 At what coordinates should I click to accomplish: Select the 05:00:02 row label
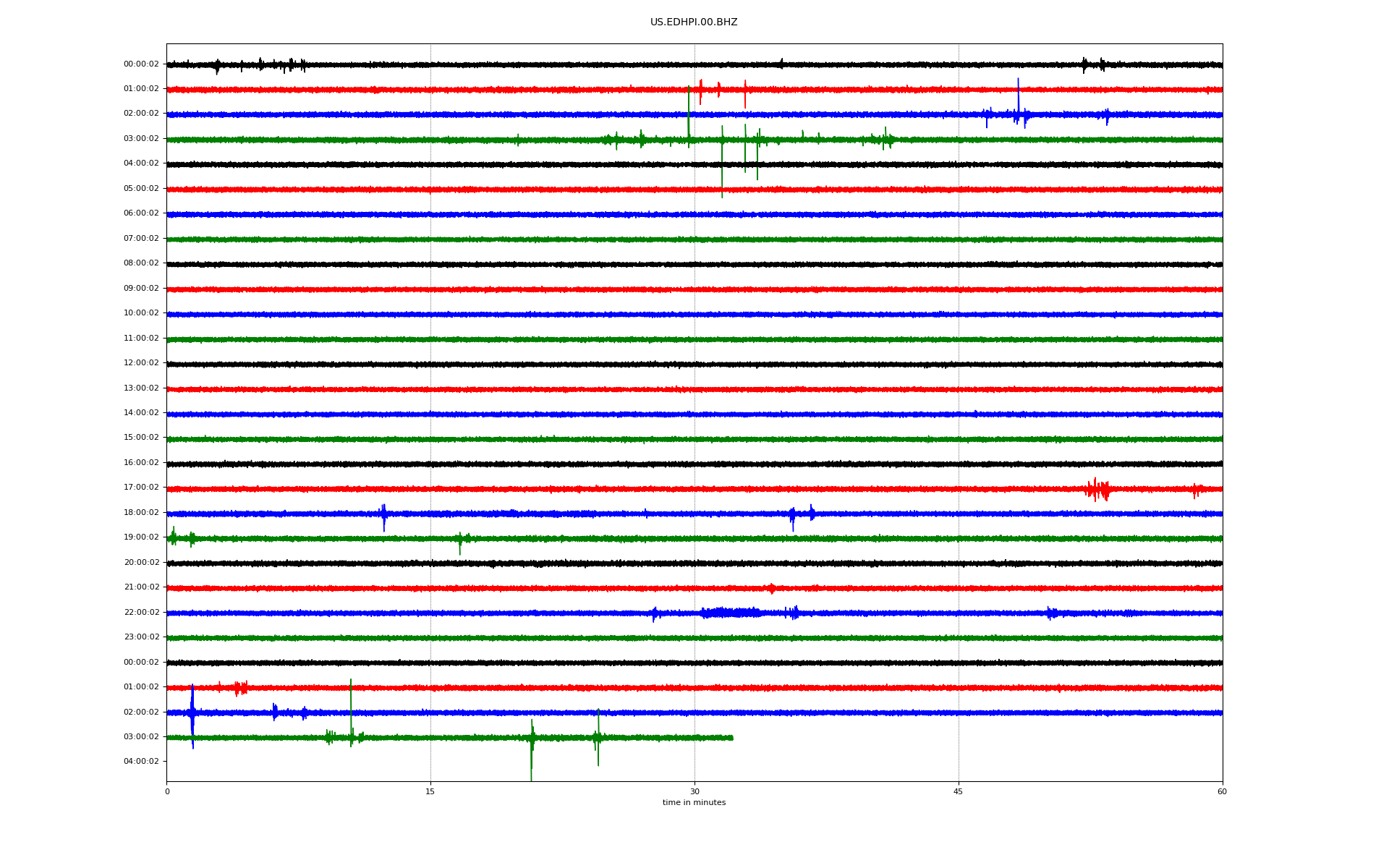click(x=141, y=189)
